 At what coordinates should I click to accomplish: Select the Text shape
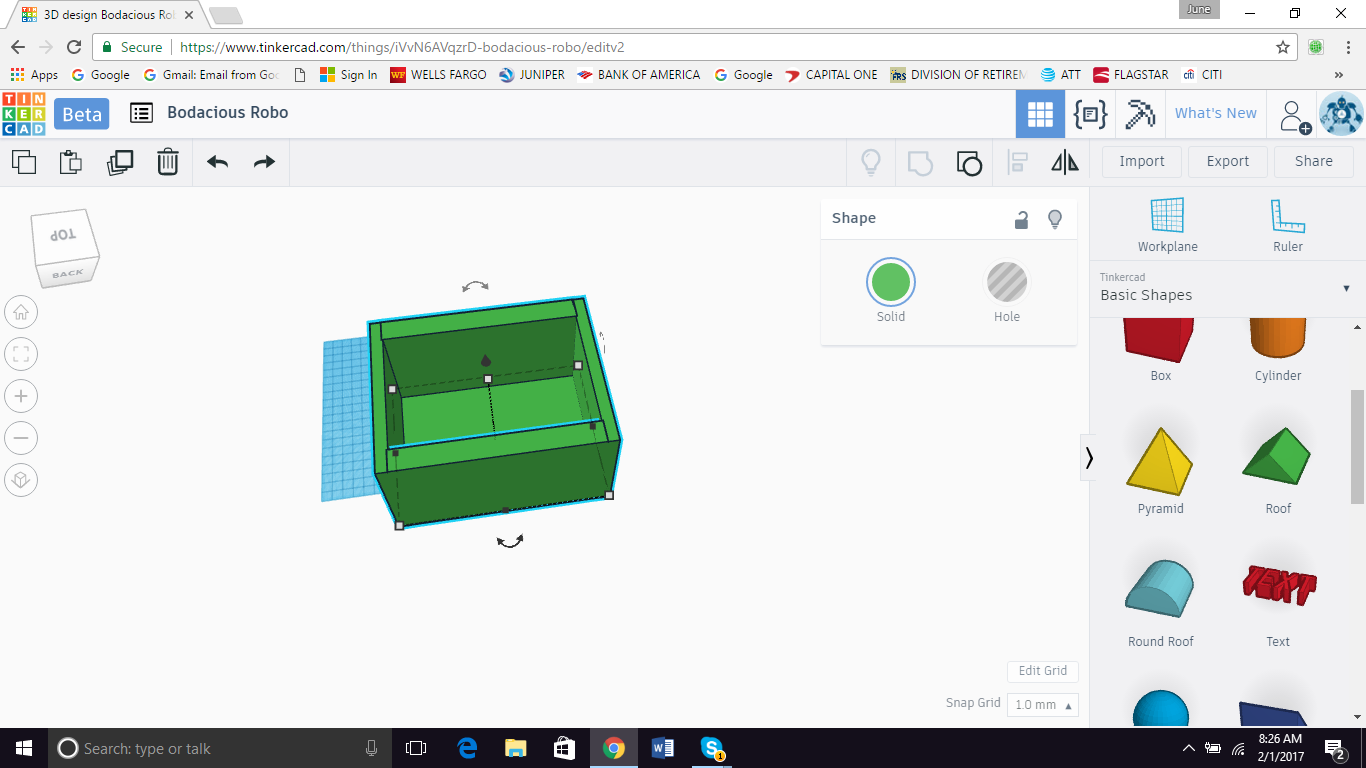[1278, 603]
